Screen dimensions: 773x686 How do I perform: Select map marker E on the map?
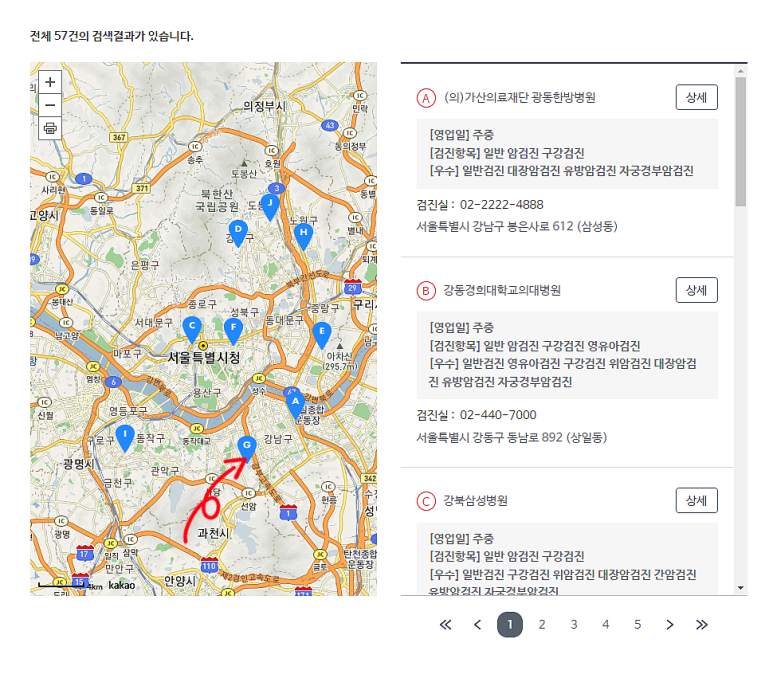[x=321, y=336]
